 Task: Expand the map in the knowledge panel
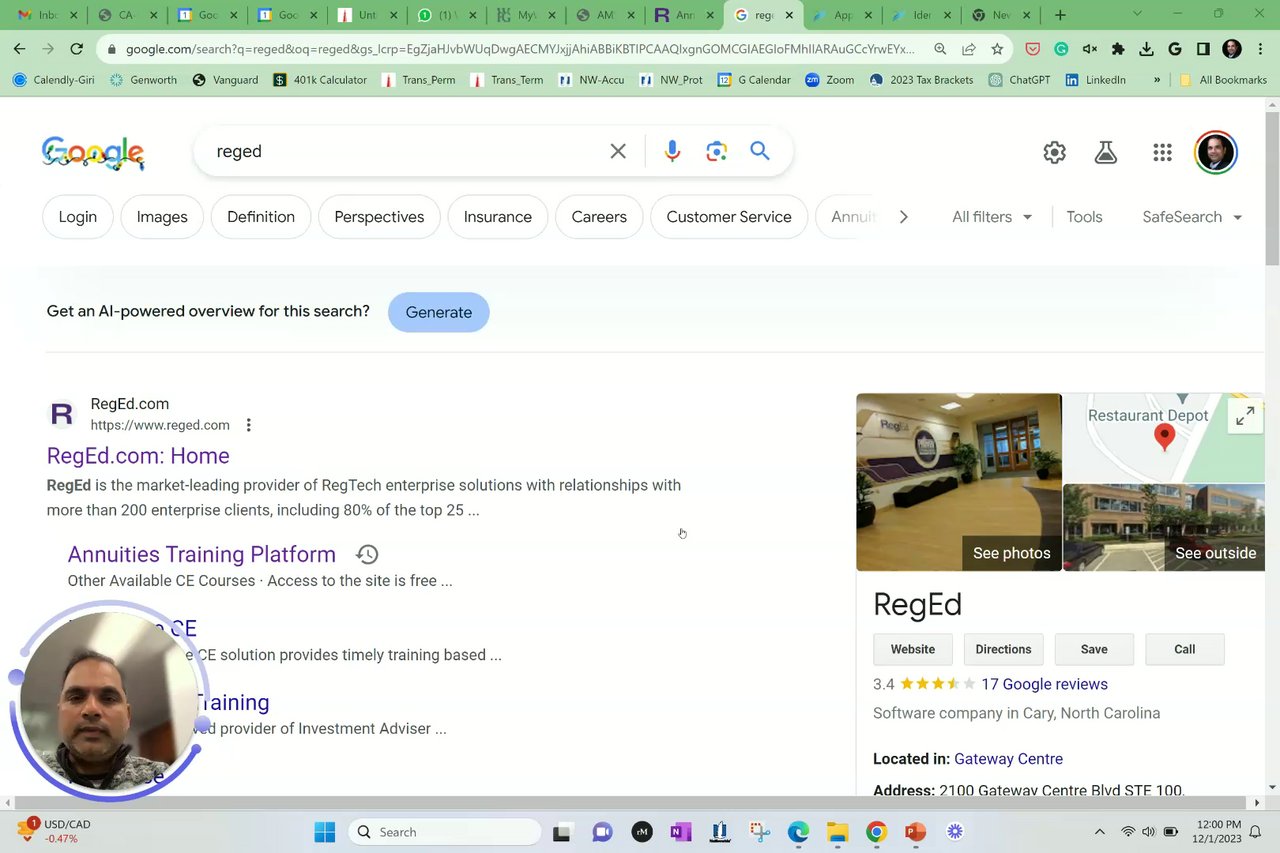tap(1245, 416)
